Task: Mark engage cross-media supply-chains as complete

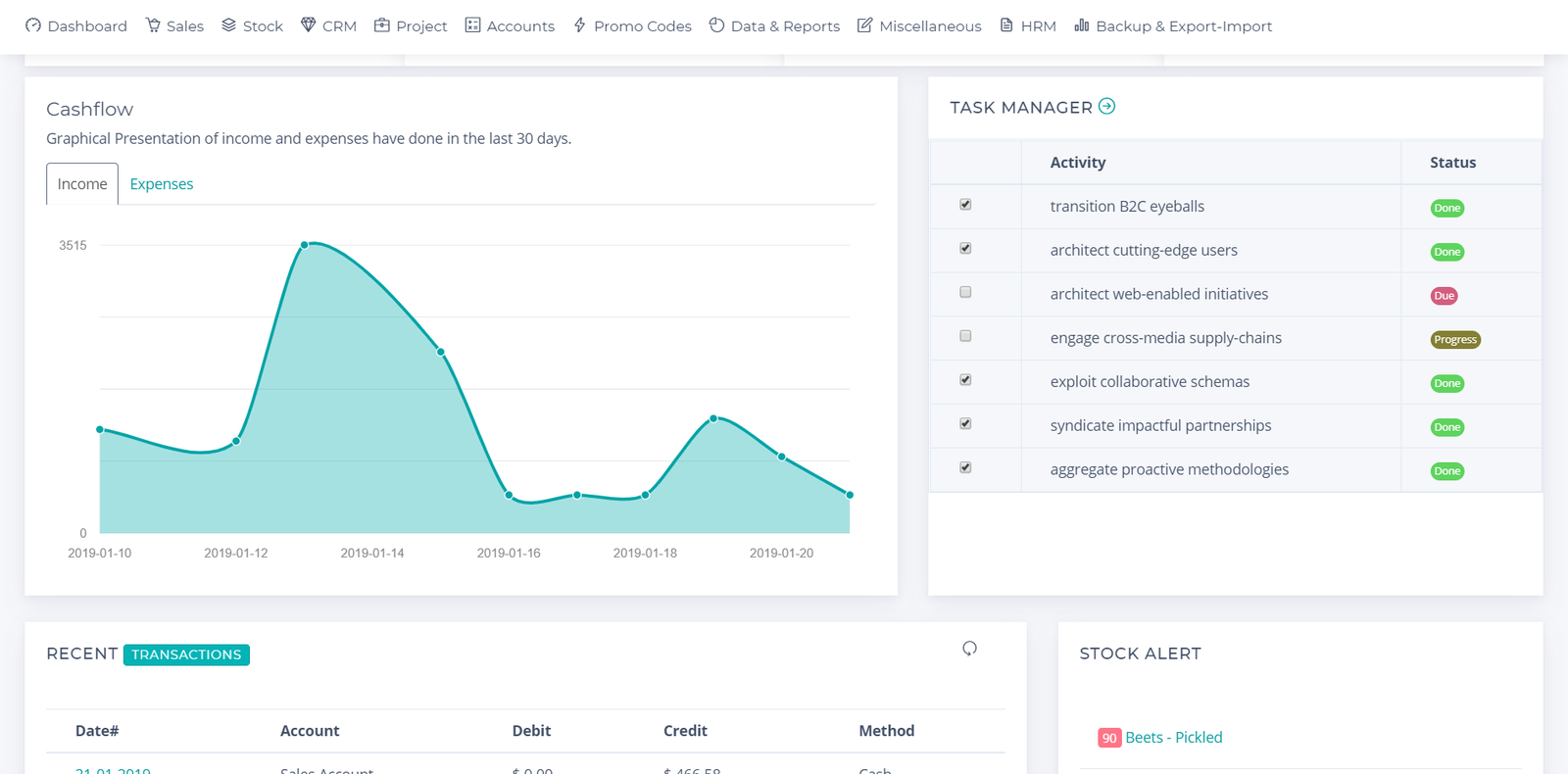Action: point(965,336)
